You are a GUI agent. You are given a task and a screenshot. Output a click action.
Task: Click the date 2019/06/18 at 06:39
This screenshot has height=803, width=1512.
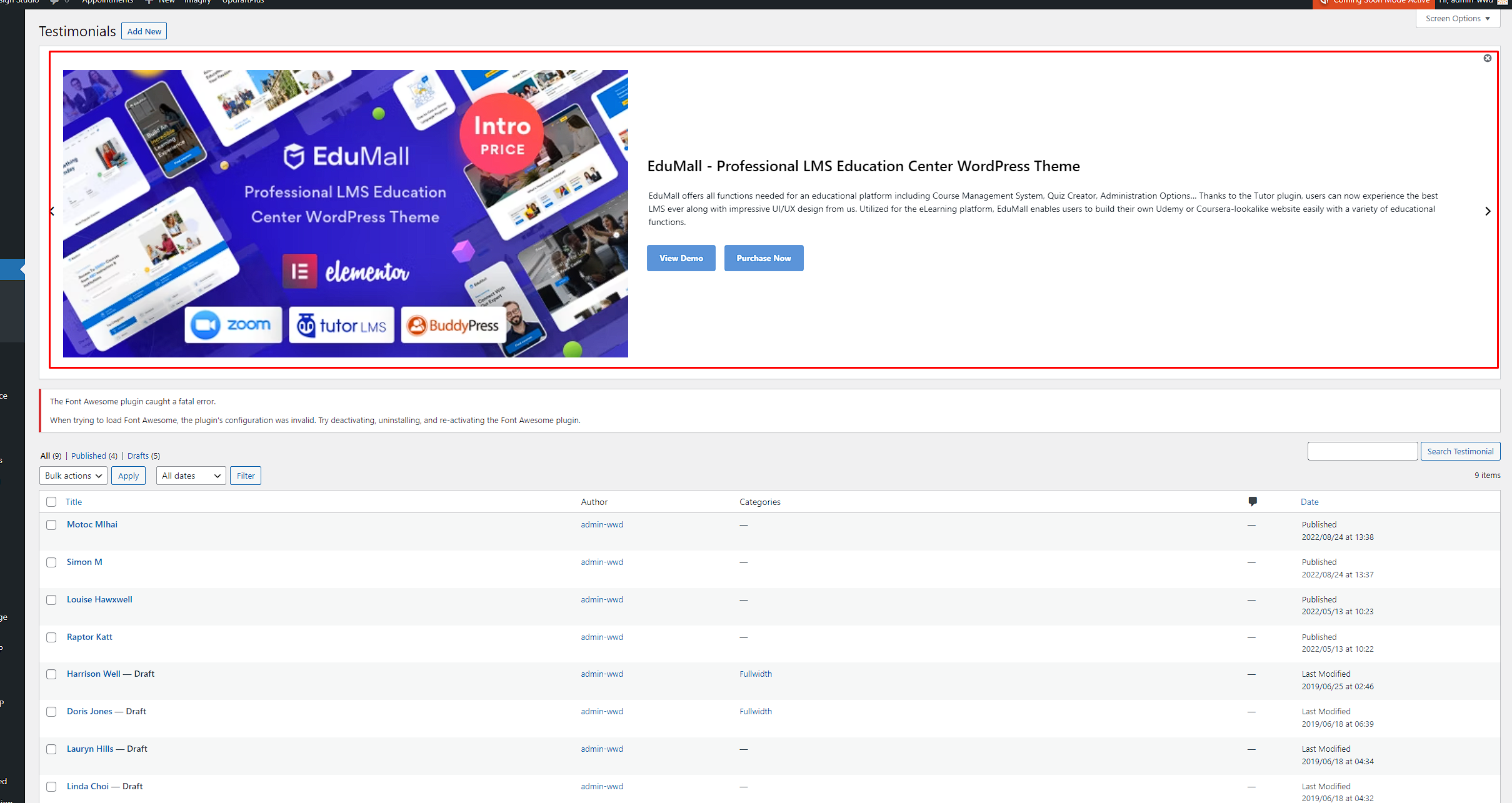coord(1338,724)
